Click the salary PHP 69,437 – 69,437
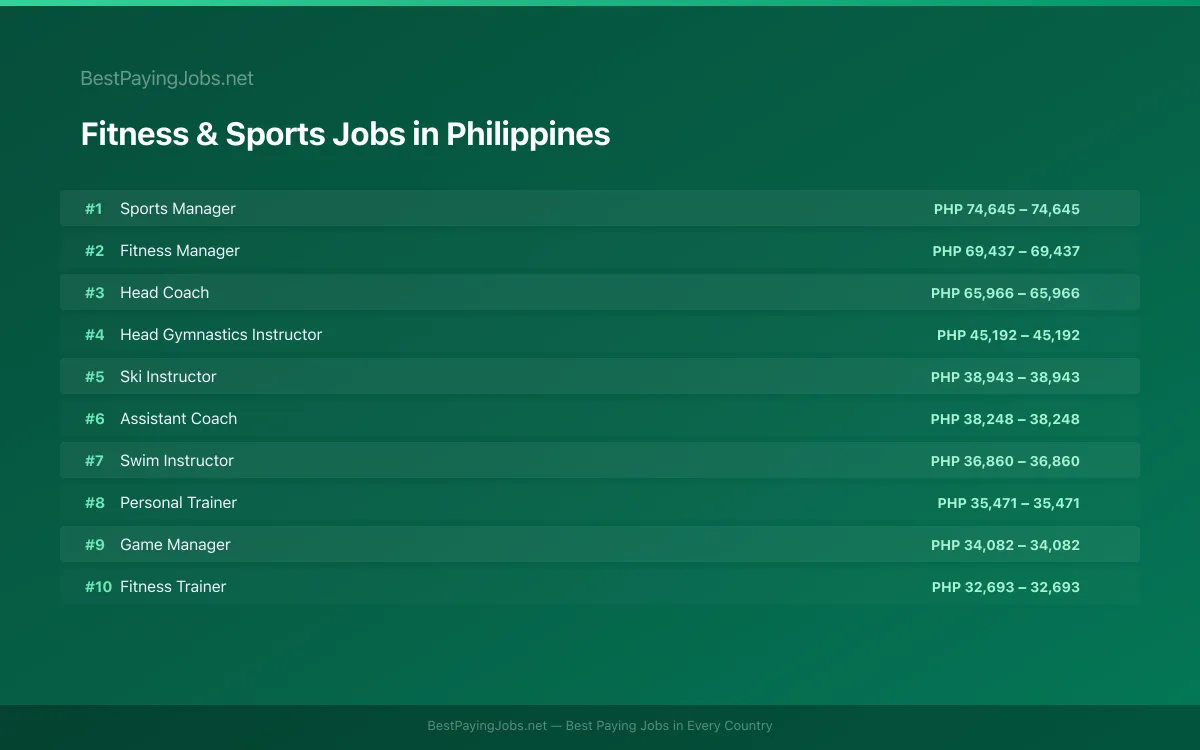 click(1006, 251)
